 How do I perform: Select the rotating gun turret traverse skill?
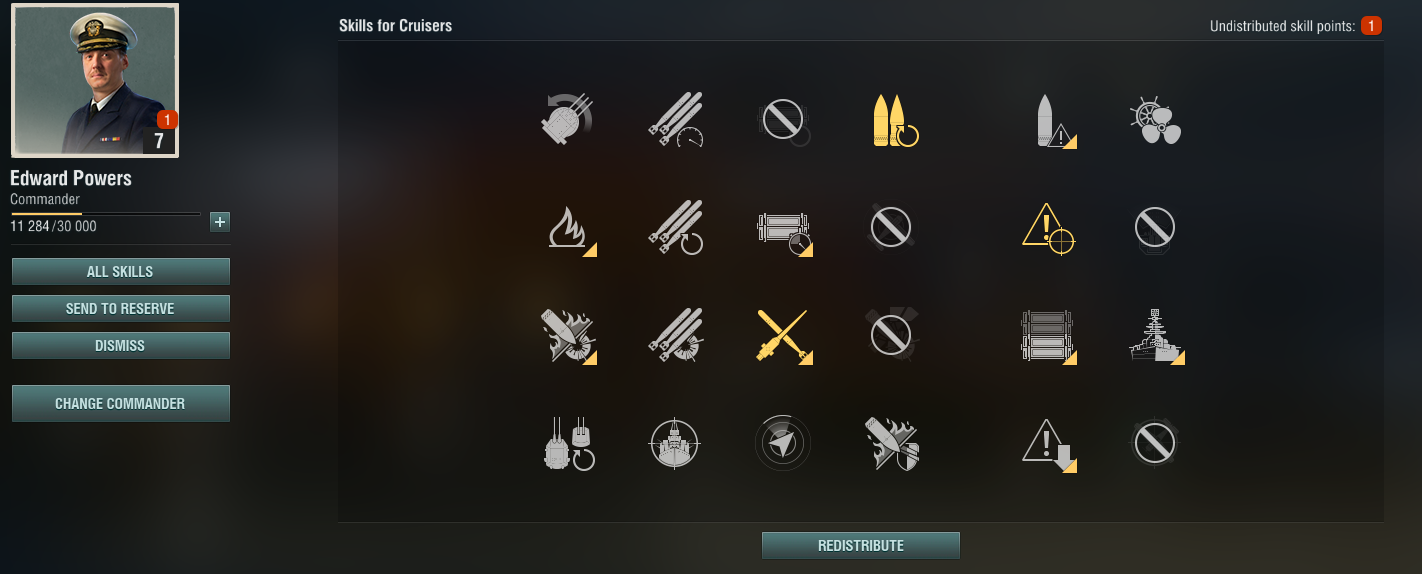[x=567, y=121]
